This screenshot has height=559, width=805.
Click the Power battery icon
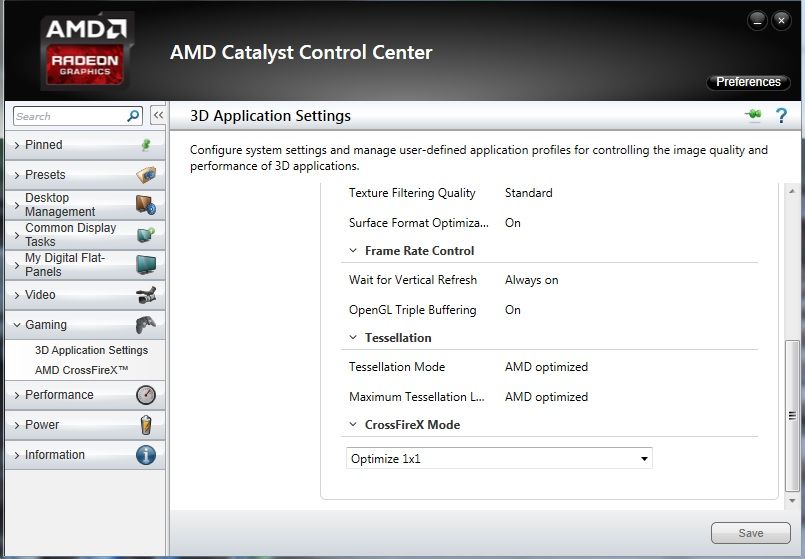point(146,425)
